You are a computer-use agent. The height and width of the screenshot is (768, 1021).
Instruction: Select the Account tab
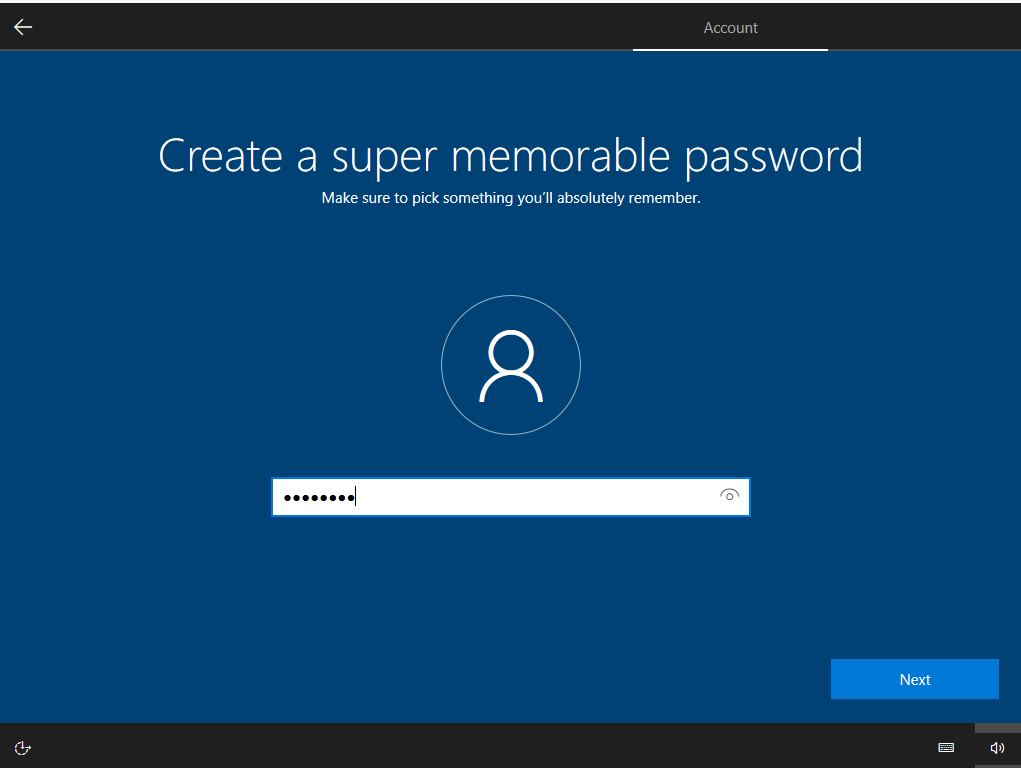pos(730,28)
